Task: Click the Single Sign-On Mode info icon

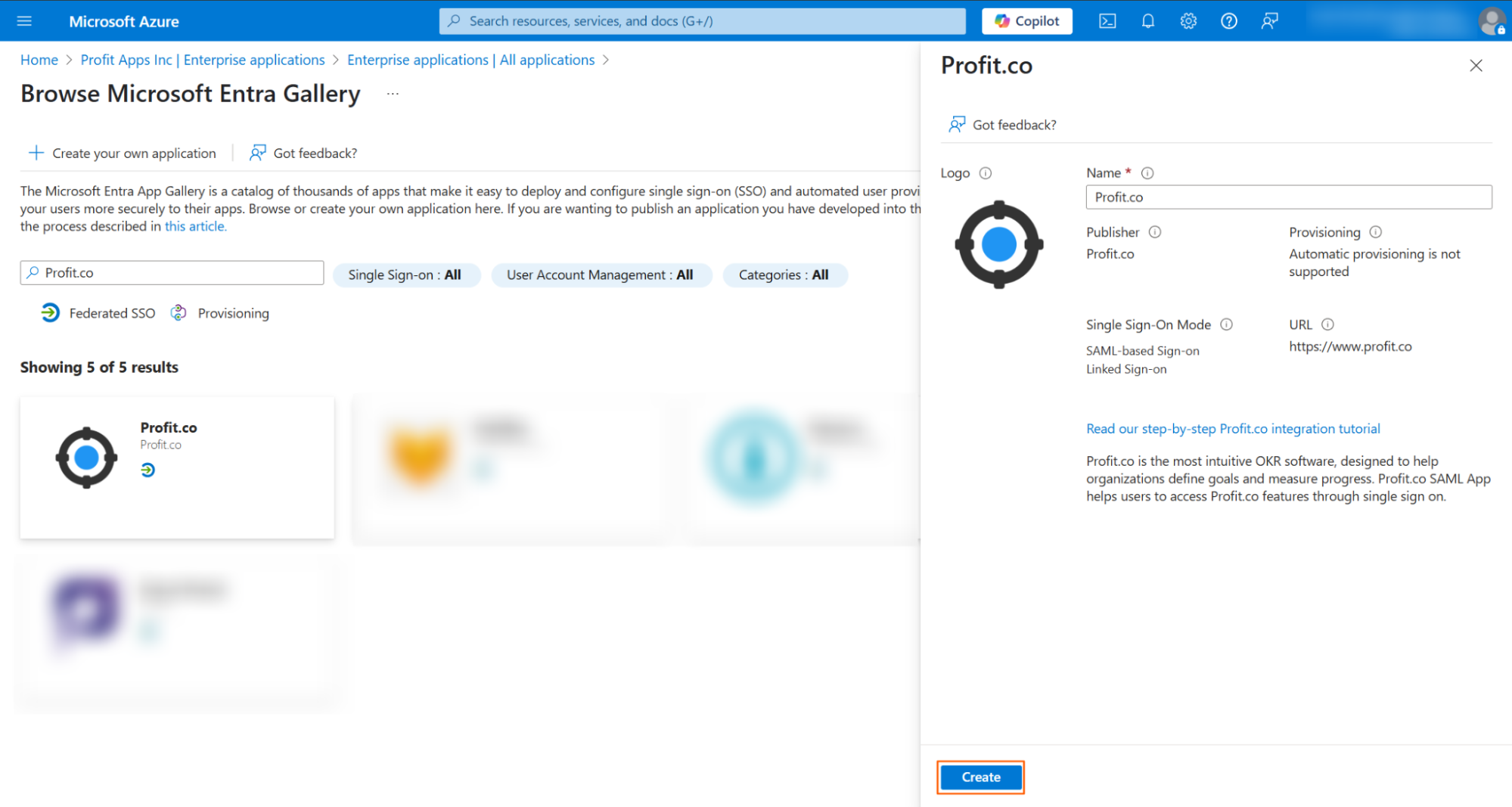Action: click(1227, 324)
